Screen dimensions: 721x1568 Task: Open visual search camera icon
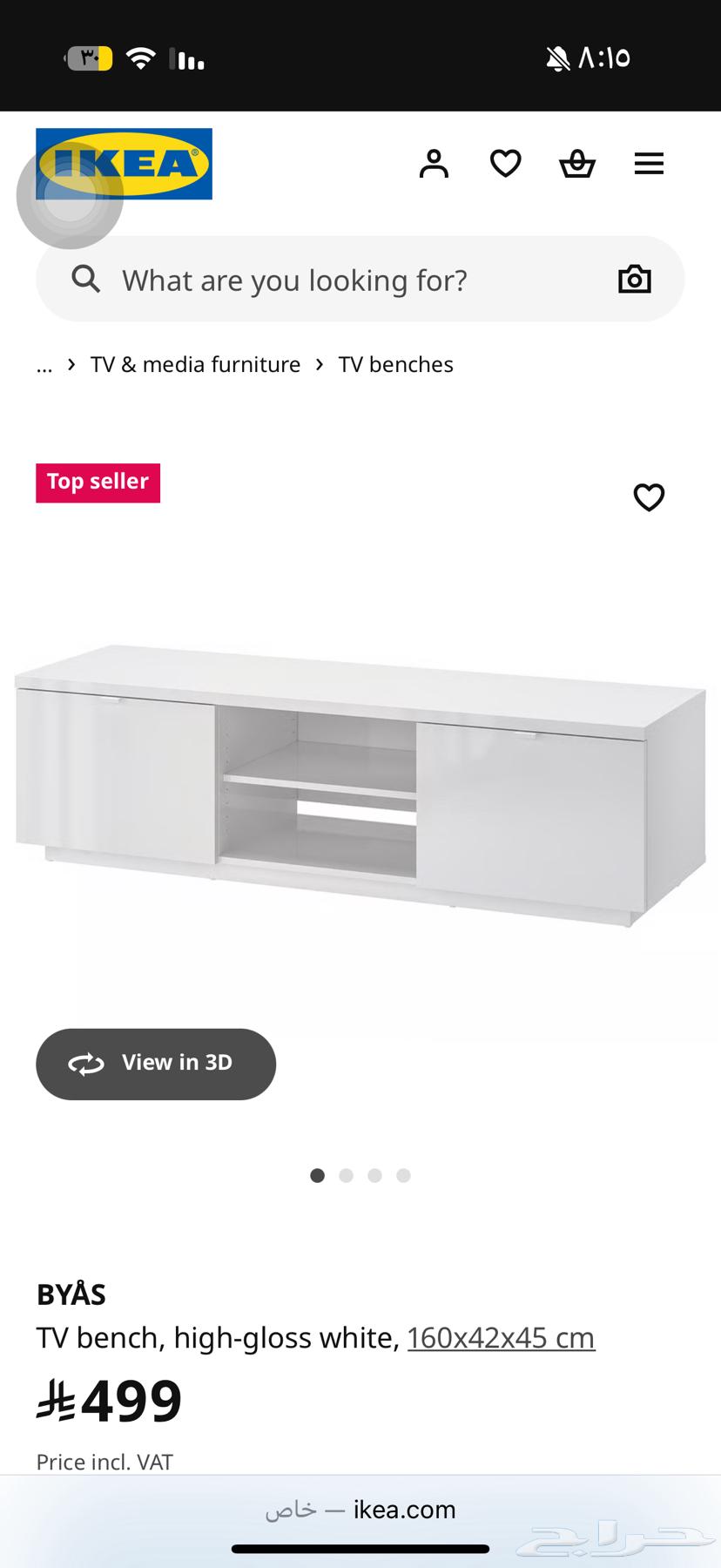[x=635, y=280]
